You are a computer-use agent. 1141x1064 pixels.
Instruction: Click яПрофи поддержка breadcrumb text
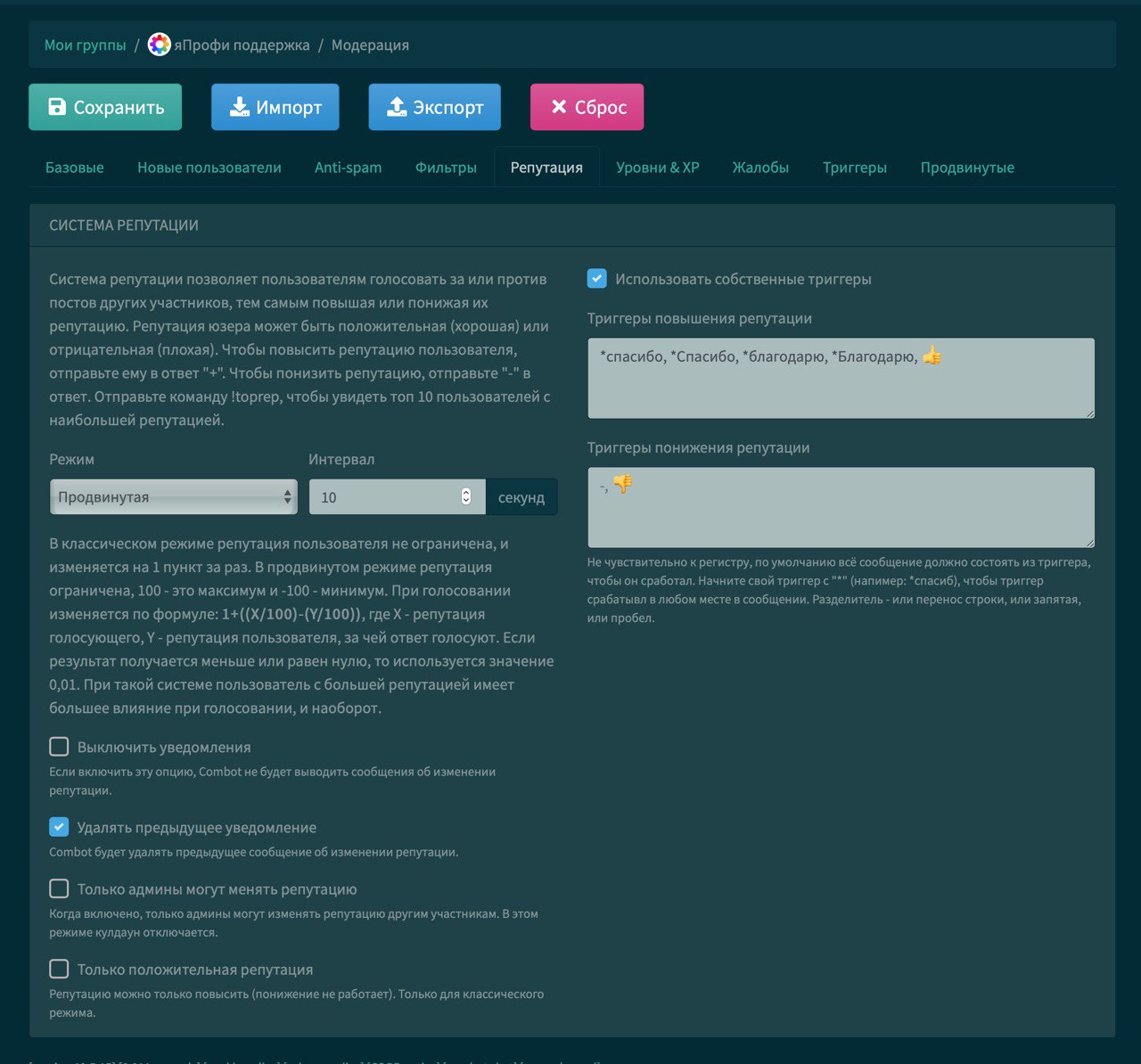click(242, 45)
